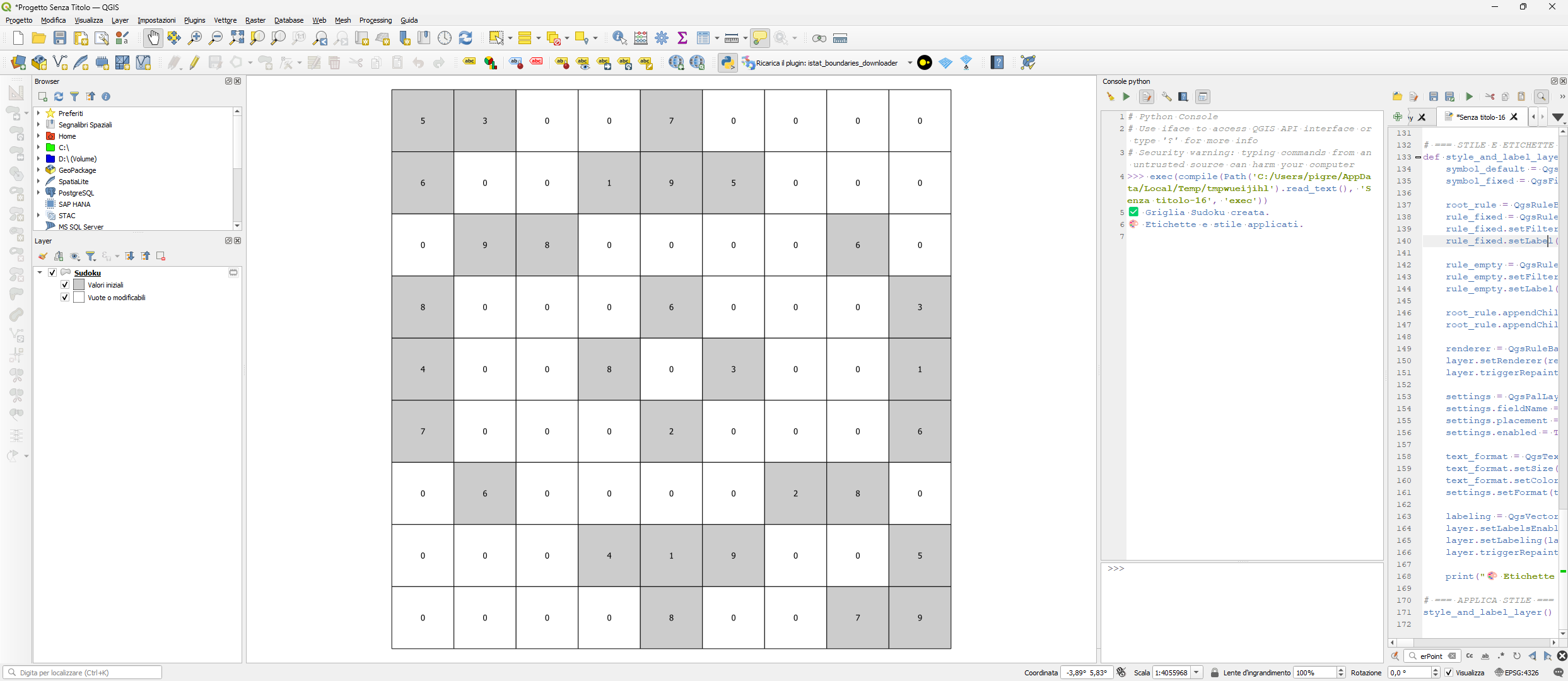Toggle editing with the pencil icon
1568x681 pixels.
(194, 62)
